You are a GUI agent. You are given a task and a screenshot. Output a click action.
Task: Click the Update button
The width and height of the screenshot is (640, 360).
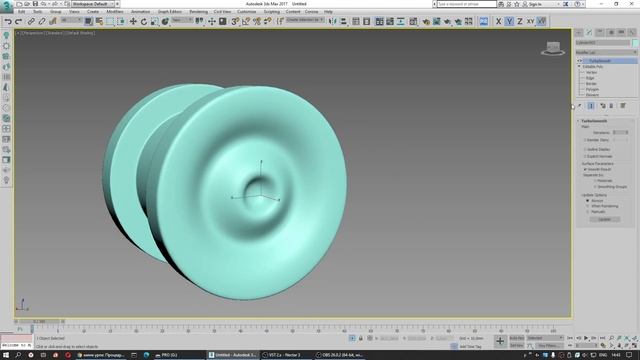pos(604,220)
